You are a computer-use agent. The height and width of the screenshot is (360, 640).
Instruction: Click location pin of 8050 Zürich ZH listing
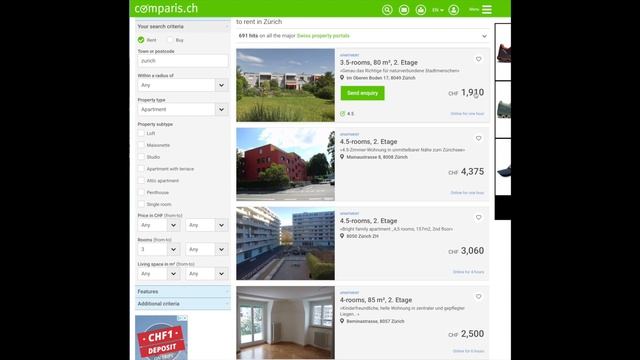point(342,236)
